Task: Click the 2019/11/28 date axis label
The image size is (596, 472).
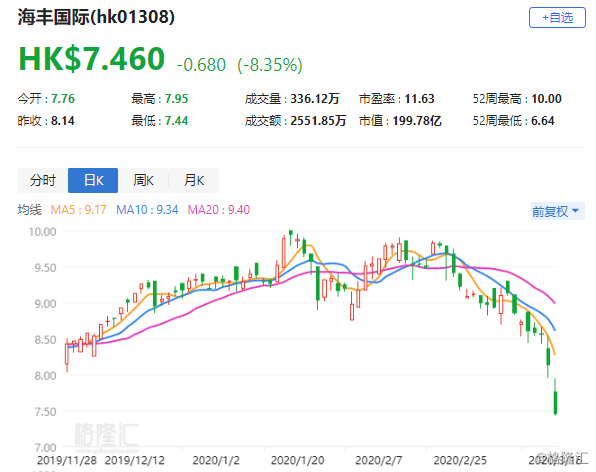Action: pos(67,460)
